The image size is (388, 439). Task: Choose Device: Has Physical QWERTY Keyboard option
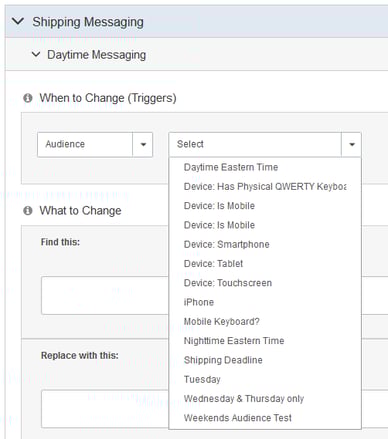point(265,186)
